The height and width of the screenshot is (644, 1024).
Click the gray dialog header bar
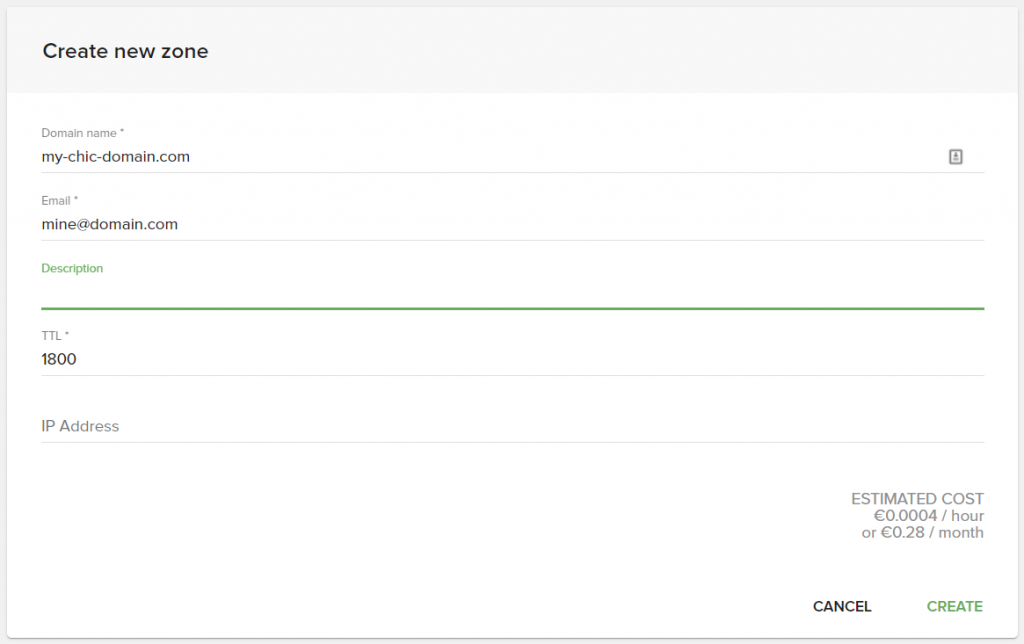tap(600, 50)
